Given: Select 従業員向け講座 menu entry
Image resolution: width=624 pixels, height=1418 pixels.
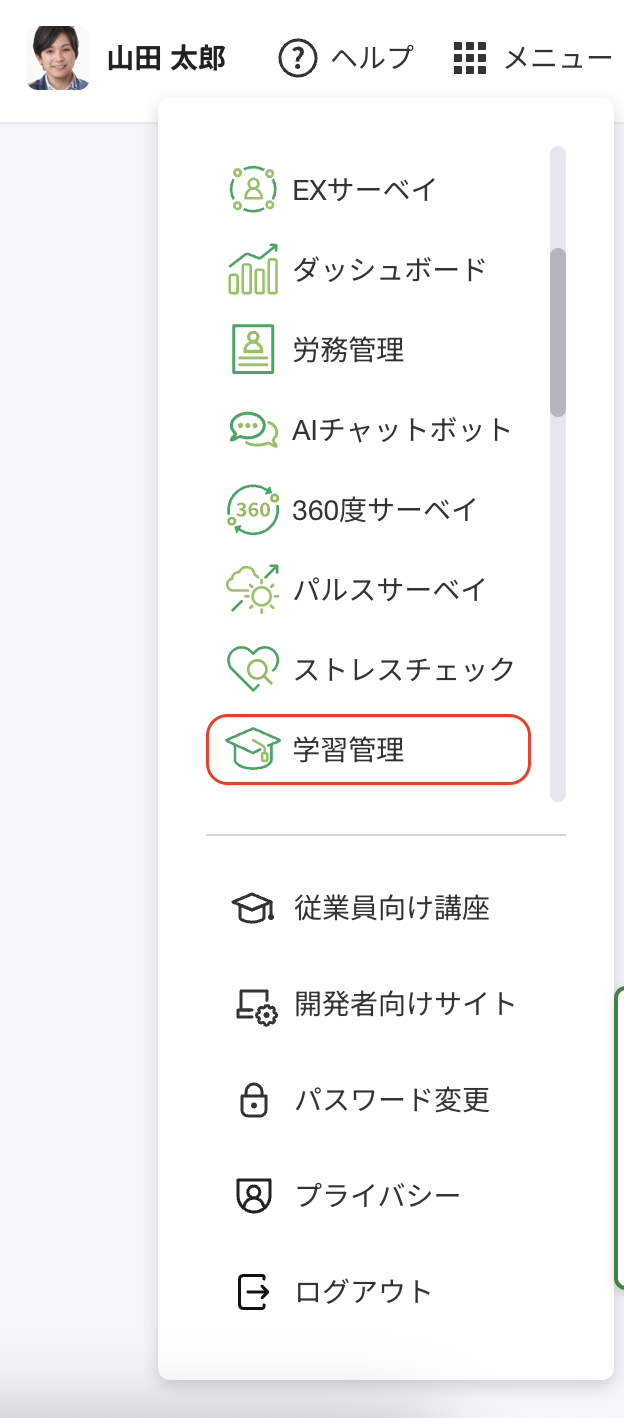Looking at the screenshot, I should click(x=392, y=908).
